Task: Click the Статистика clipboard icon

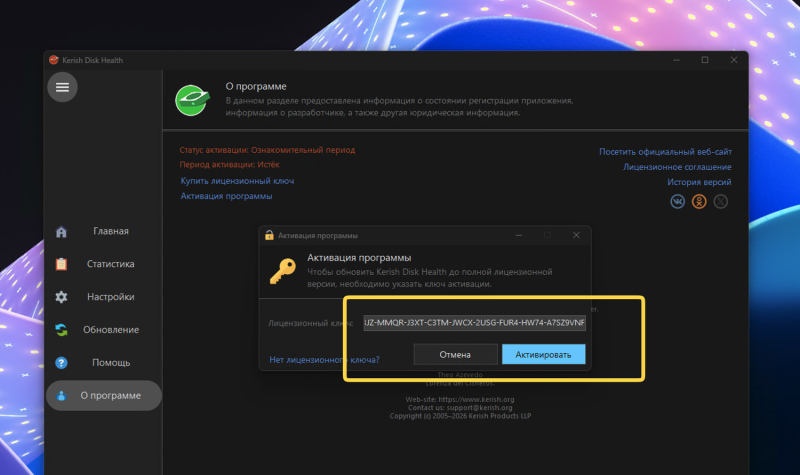Action: coord(62,265)
